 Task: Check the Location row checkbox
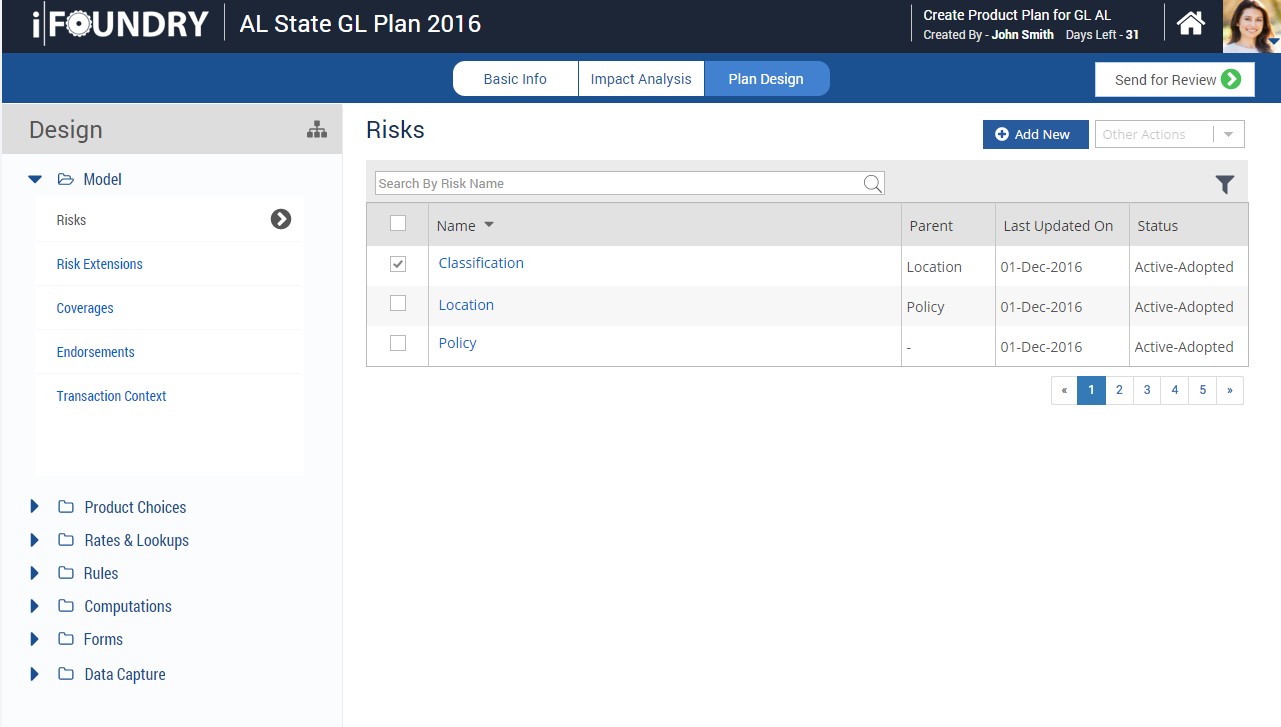coord(398,304)
